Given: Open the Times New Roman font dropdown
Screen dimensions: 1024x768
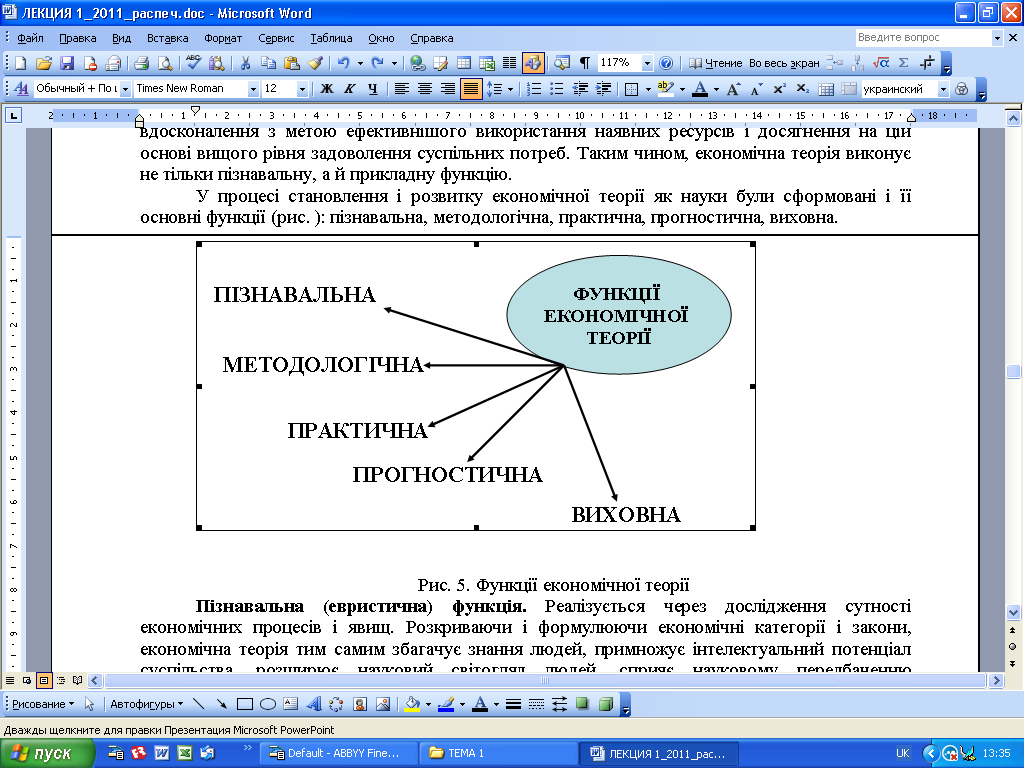Looking at the screenshot, I should click(x=253, y=89).
